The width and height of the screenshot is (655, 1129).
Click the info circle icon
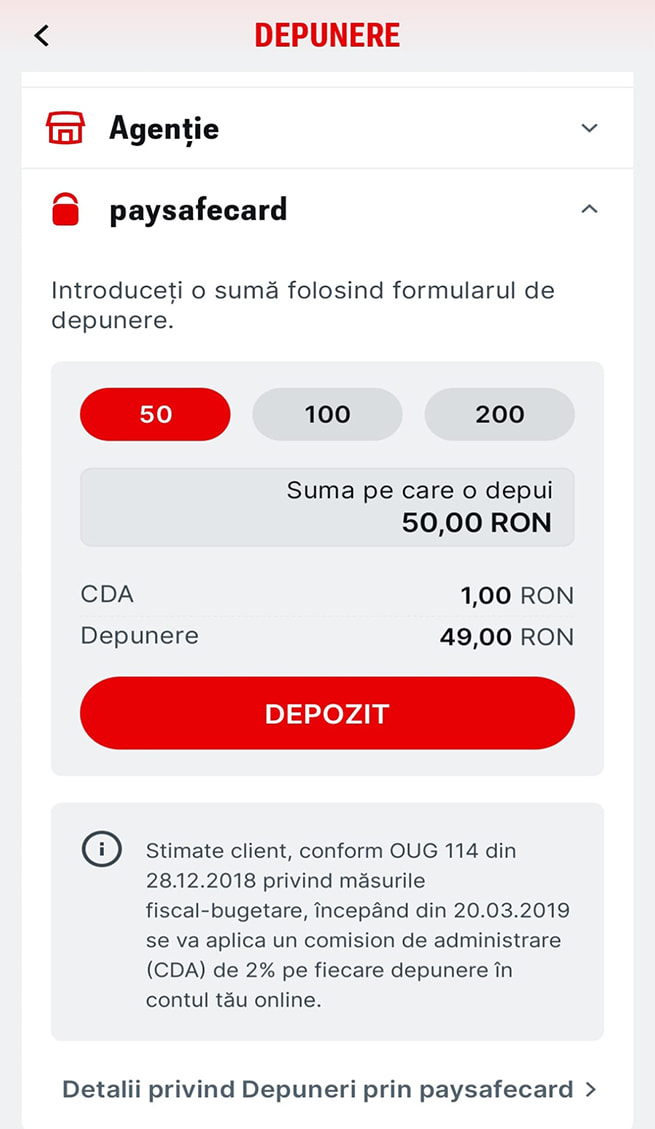click(x=101, y=851)
